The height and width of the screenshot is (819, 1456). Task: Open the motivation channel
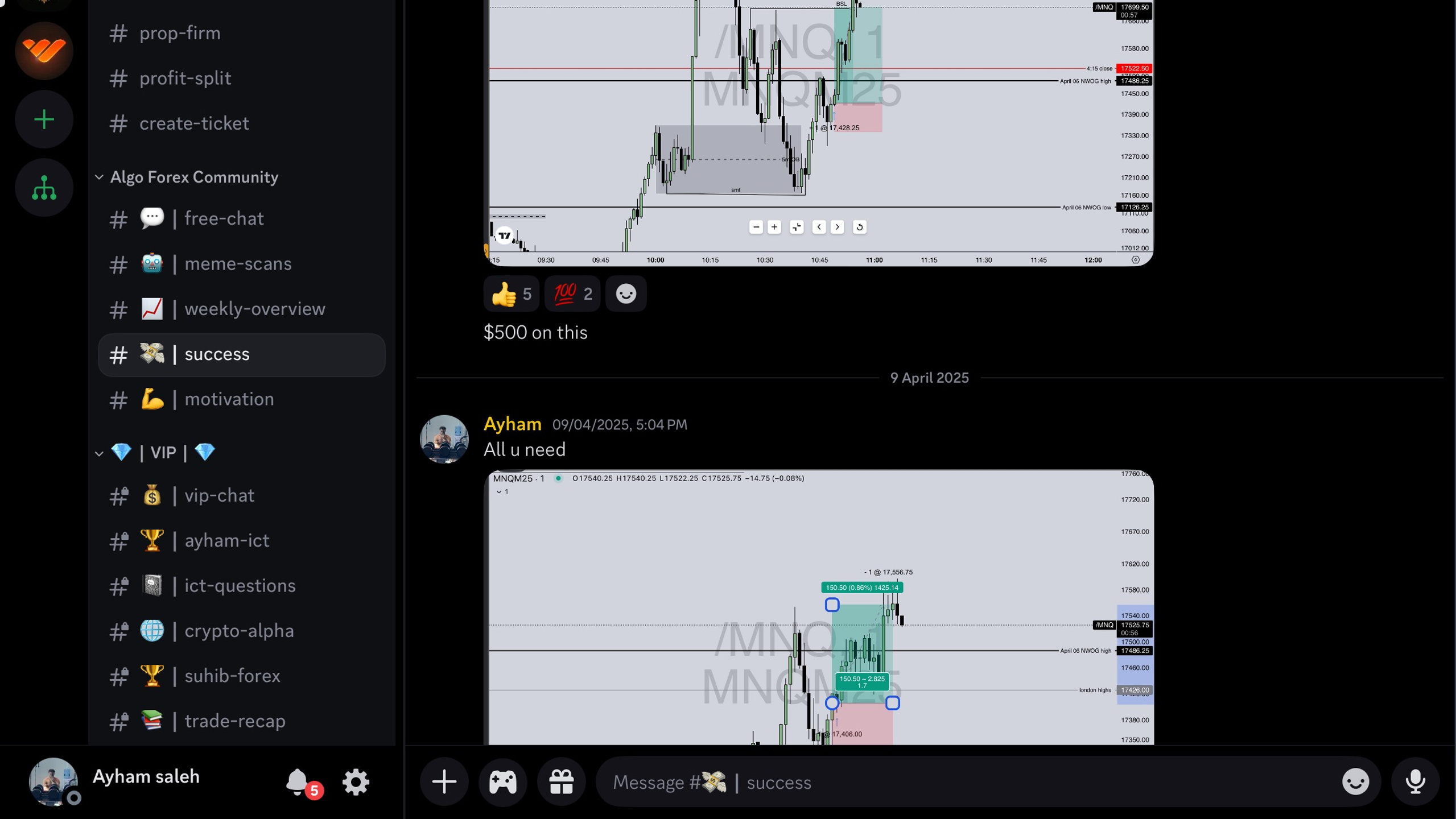[242, 399]
